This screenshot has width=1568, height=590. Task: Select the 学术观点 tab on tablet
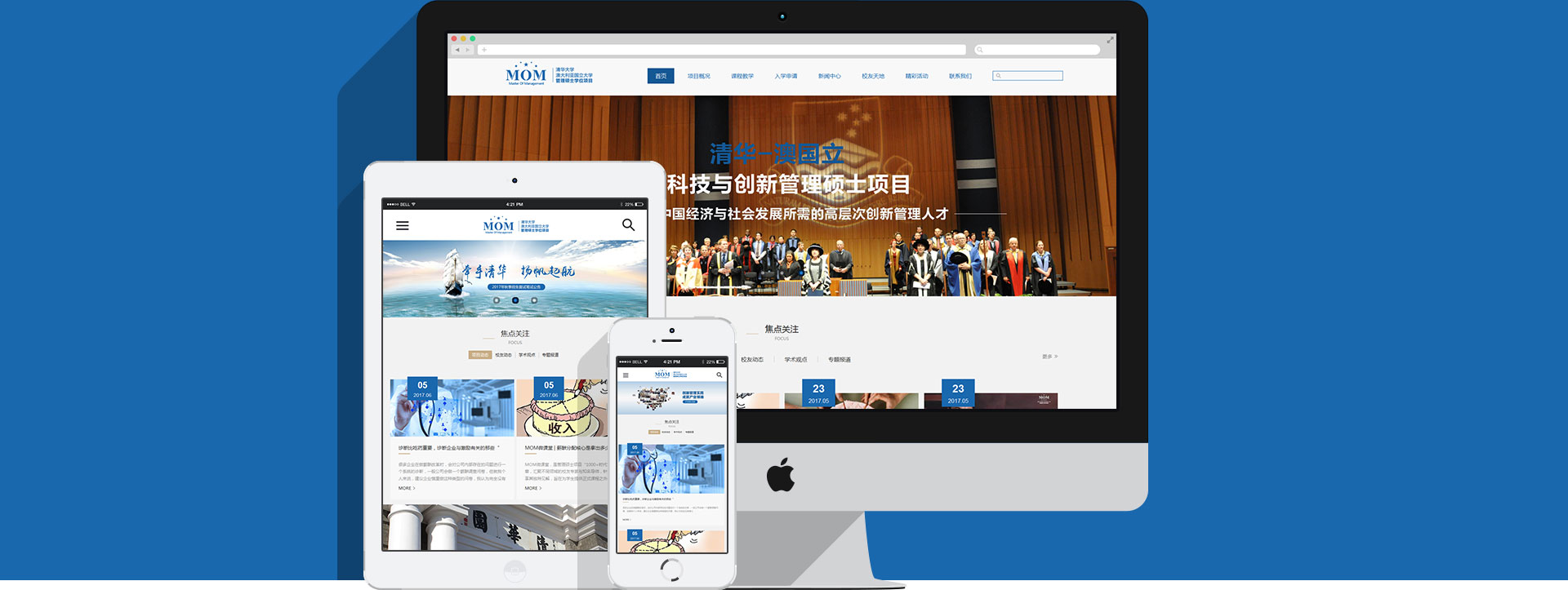pyautogui.click(x=527, y=355)
